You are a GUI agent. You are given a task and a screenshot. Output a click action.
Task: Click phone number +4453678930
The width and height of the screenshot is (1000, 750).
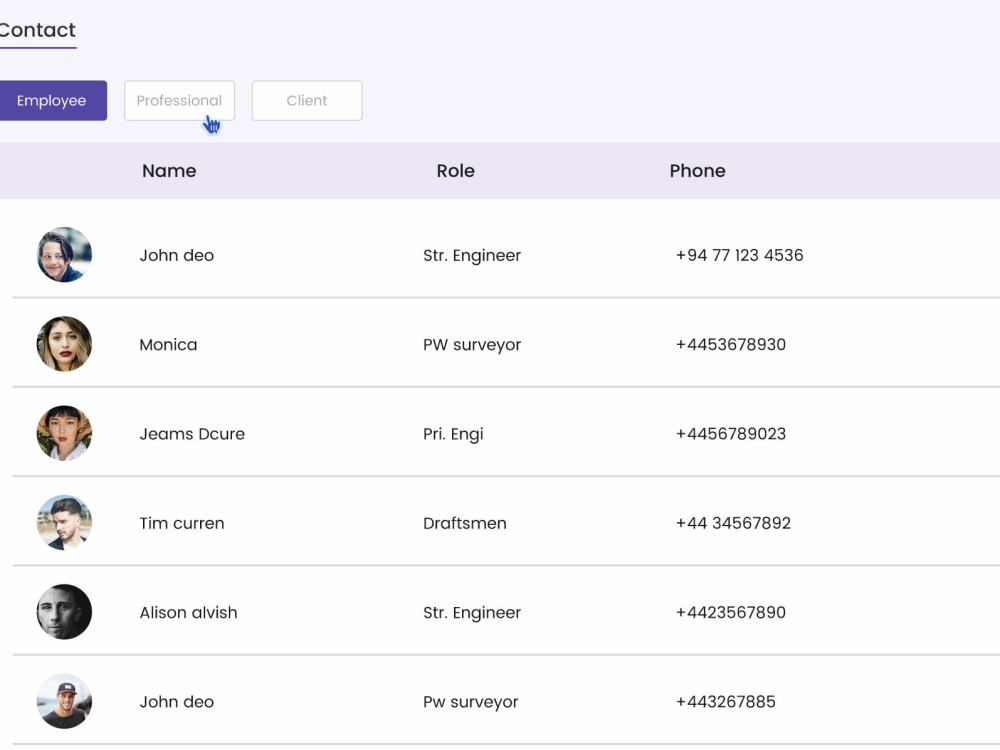pyautogui.click(x=731, y=344)
